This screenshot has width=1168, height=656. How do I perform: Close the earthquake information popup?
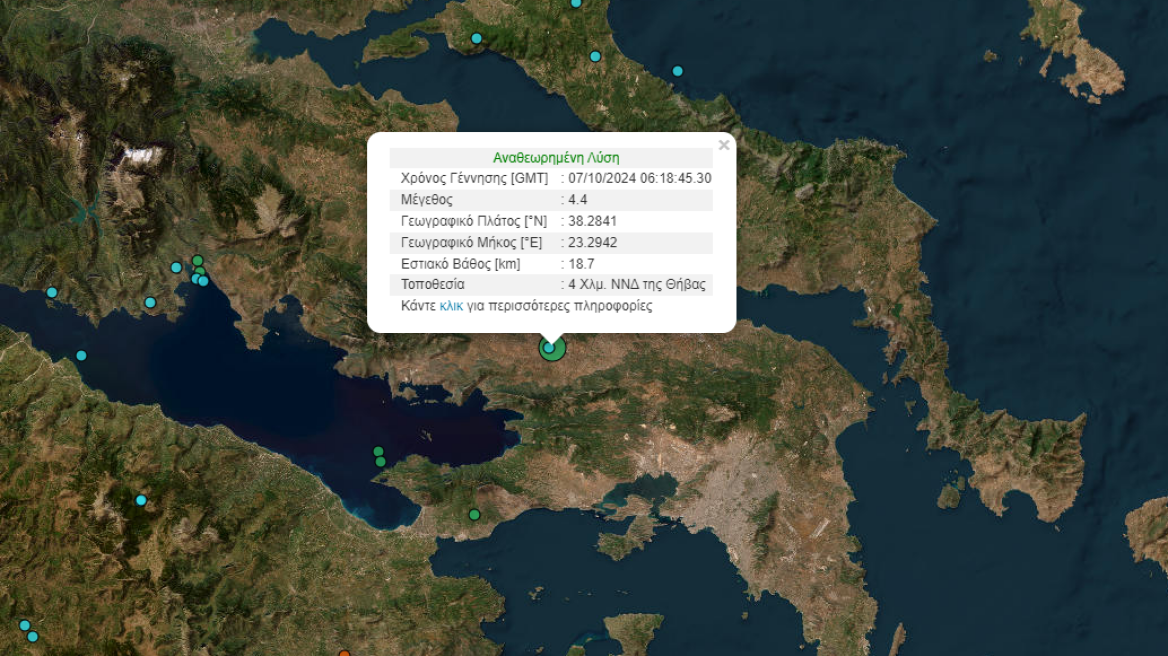(724, 144)
